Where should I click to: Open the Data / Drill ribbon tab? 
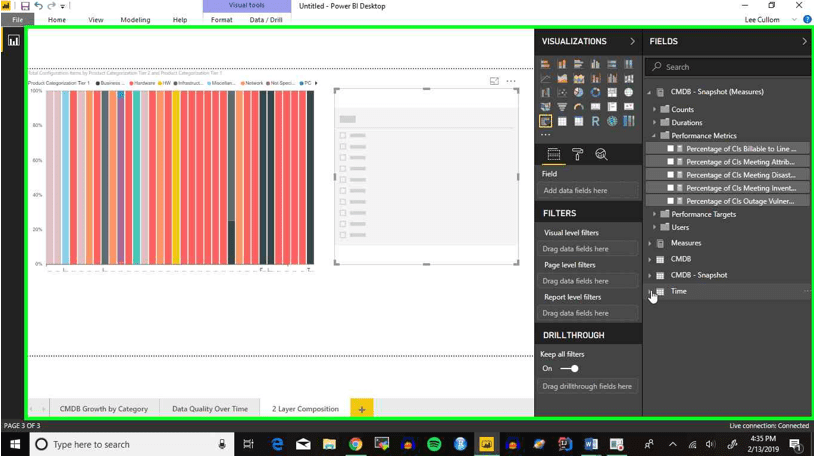tap(266, 20)
